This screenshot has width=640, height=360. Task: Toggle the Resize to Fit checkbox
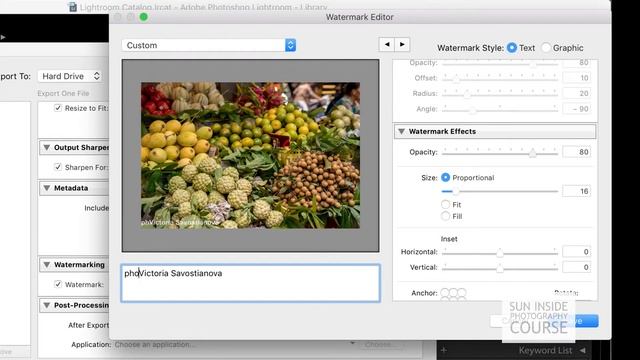click(x=58, y=108)
